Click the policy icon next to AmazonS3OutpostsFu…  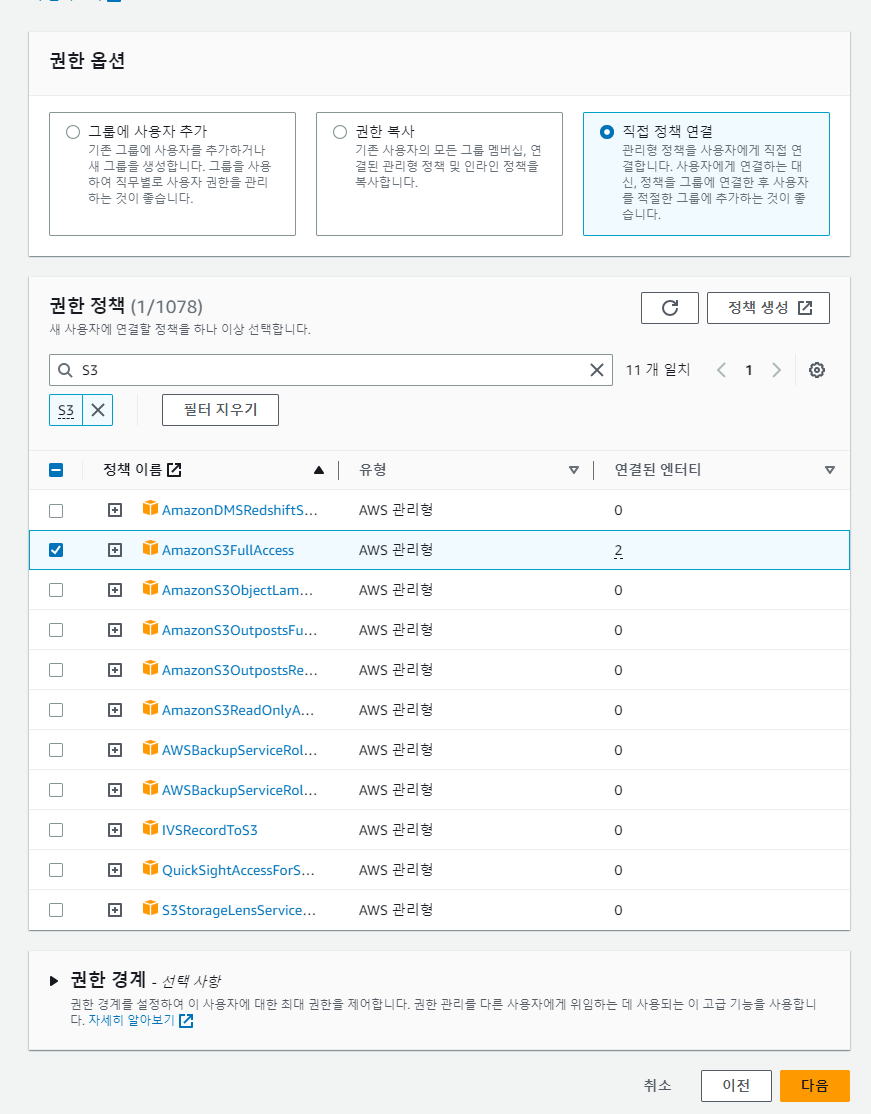point(150,628)
